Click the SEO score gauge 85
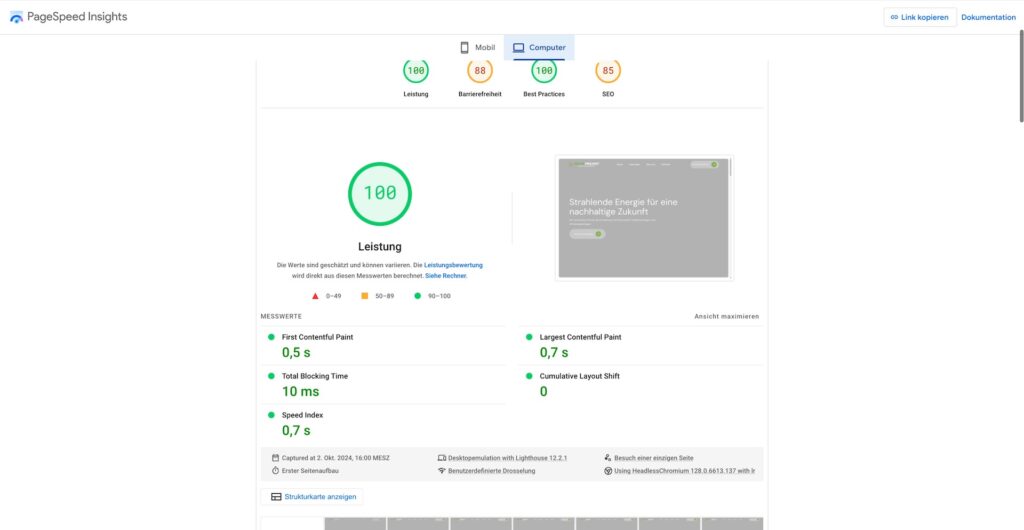 tap(608, 71)
